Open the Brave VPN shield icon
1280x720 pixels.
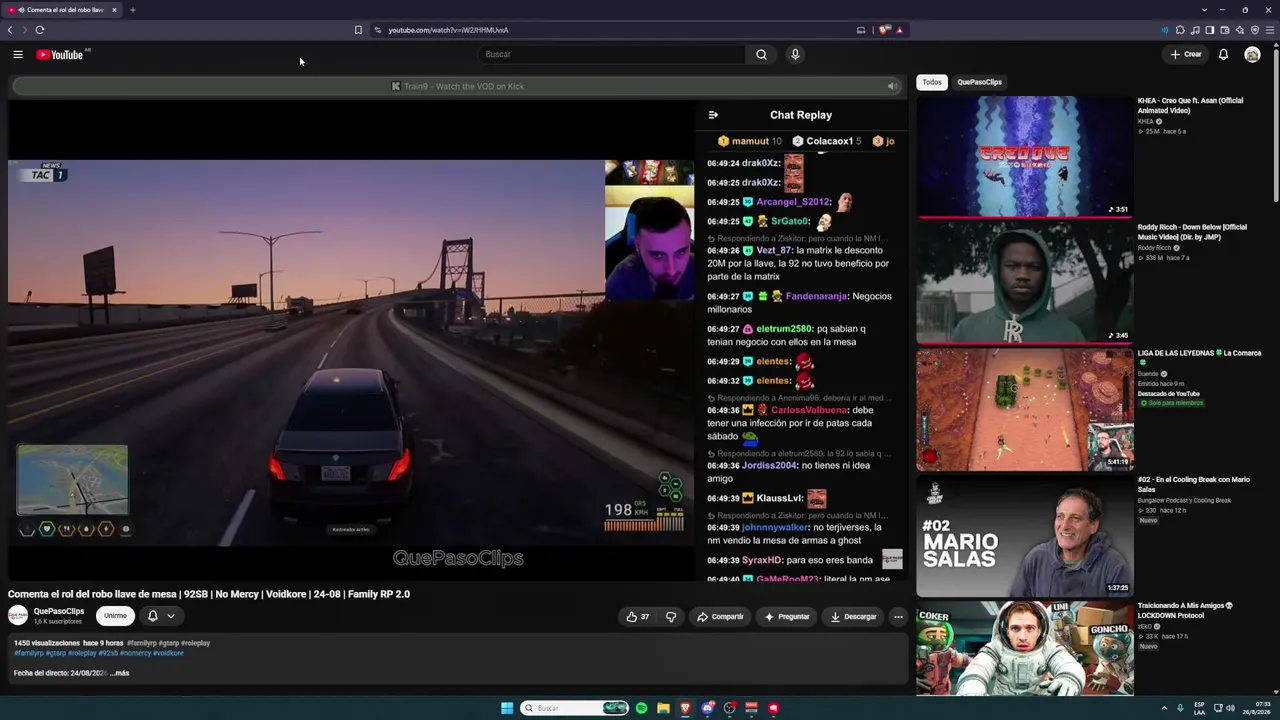(x=1255, y=30)
